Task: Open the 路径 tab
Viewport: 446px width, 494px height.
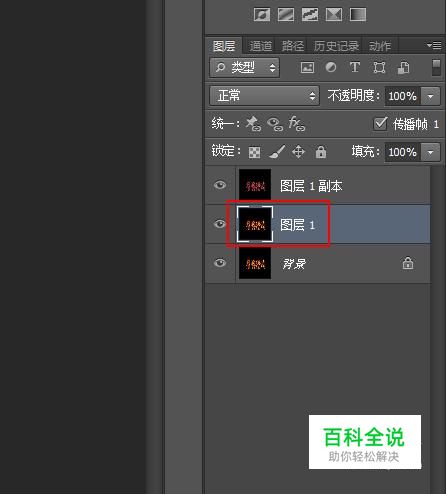Action: point(293,46)
